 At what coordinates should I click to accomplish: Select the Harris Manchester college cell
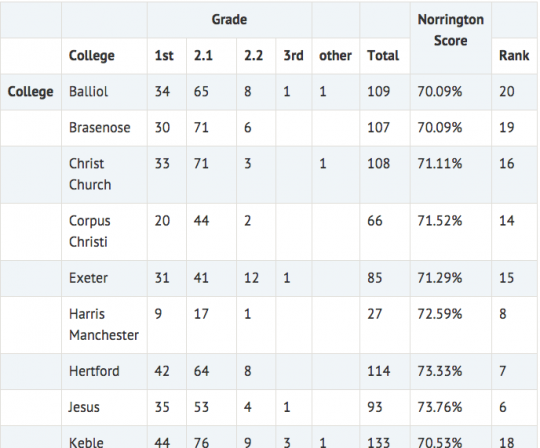click(x=104, y=324)
